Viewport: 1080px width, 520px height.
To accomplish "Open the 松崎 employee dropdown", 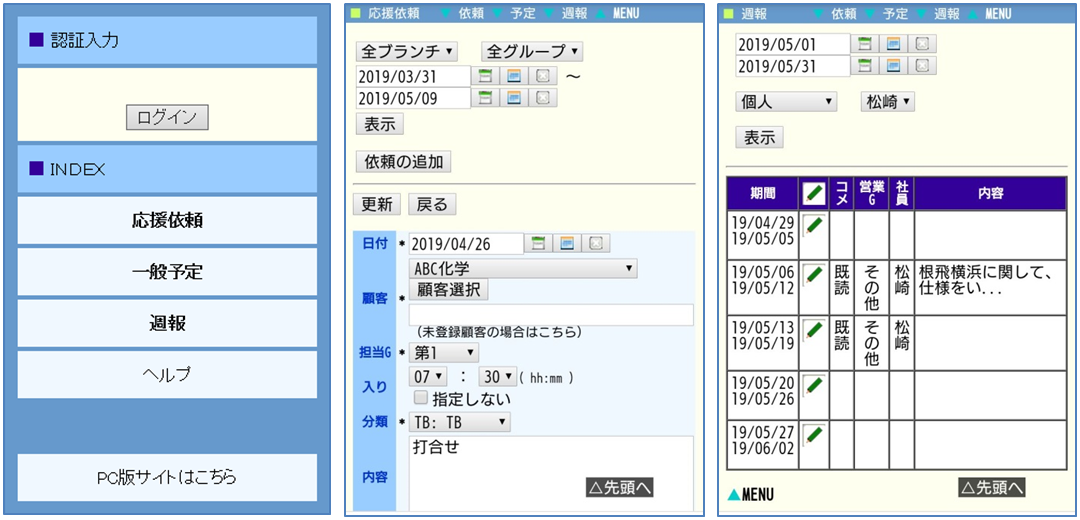I will tap(888, 102).
